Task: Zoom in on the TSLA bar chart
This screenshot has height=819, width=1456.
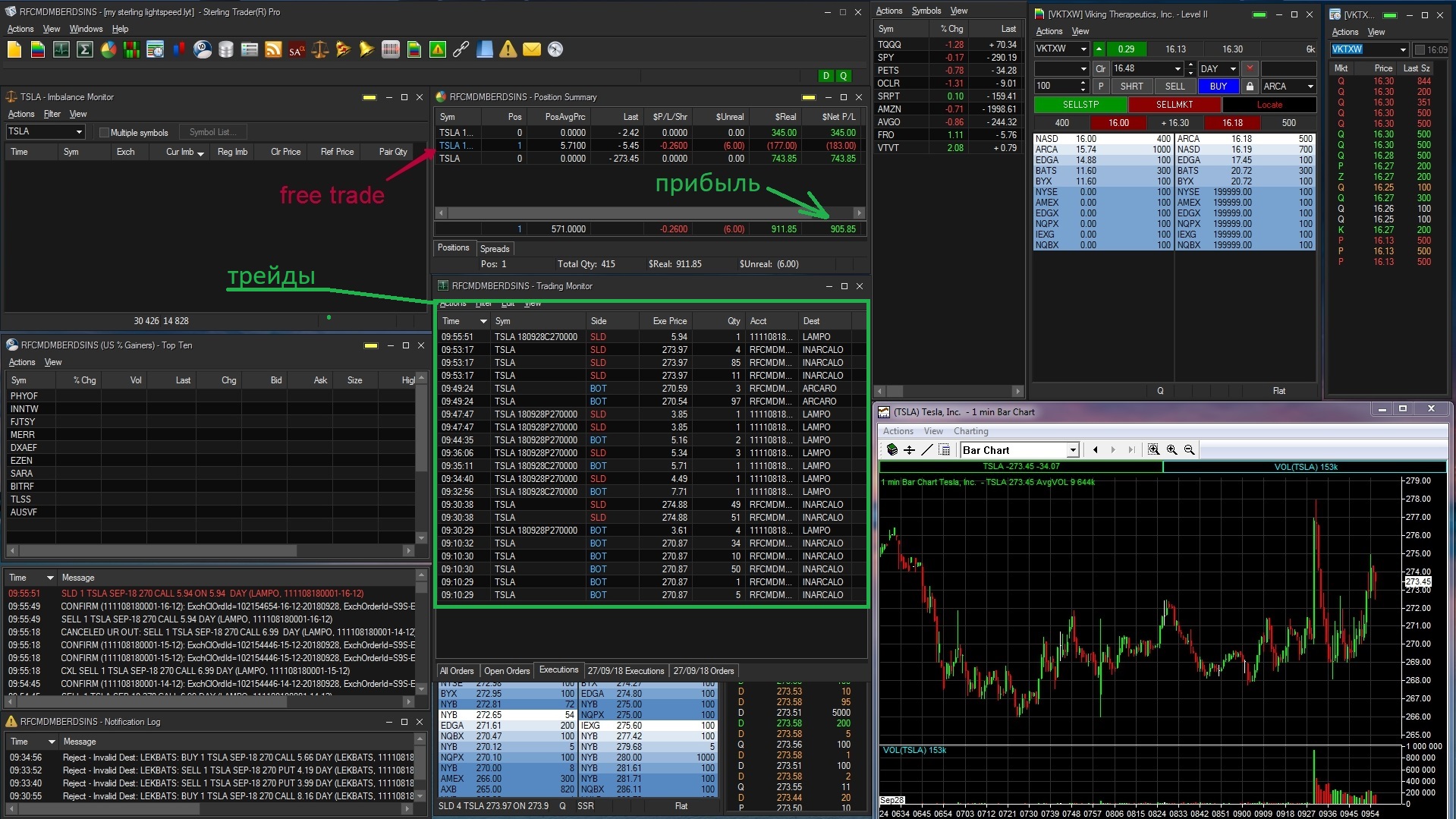Action: pyautogui.click(x=1171, y=450)
